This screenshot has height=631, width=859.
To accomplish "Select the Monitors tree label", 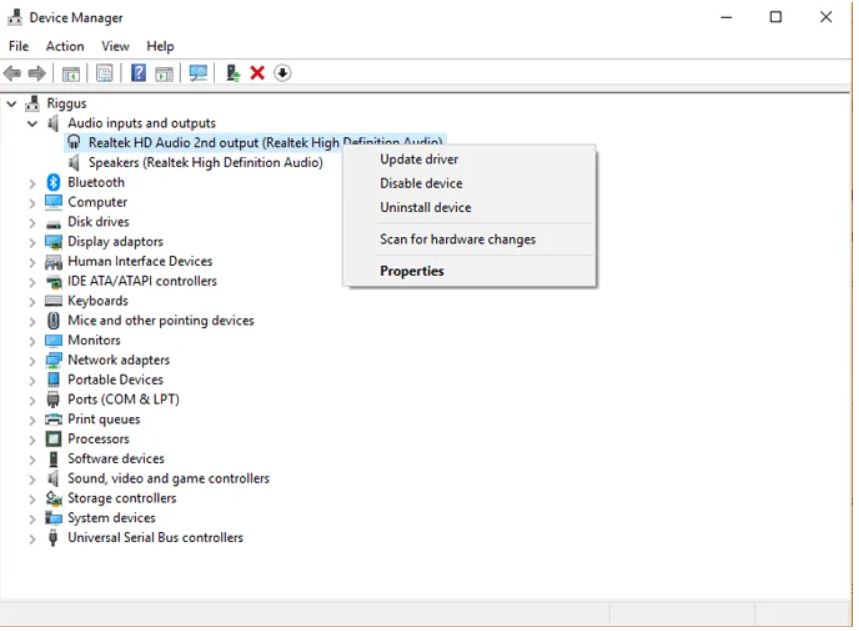I will click(x=94, y=340).
